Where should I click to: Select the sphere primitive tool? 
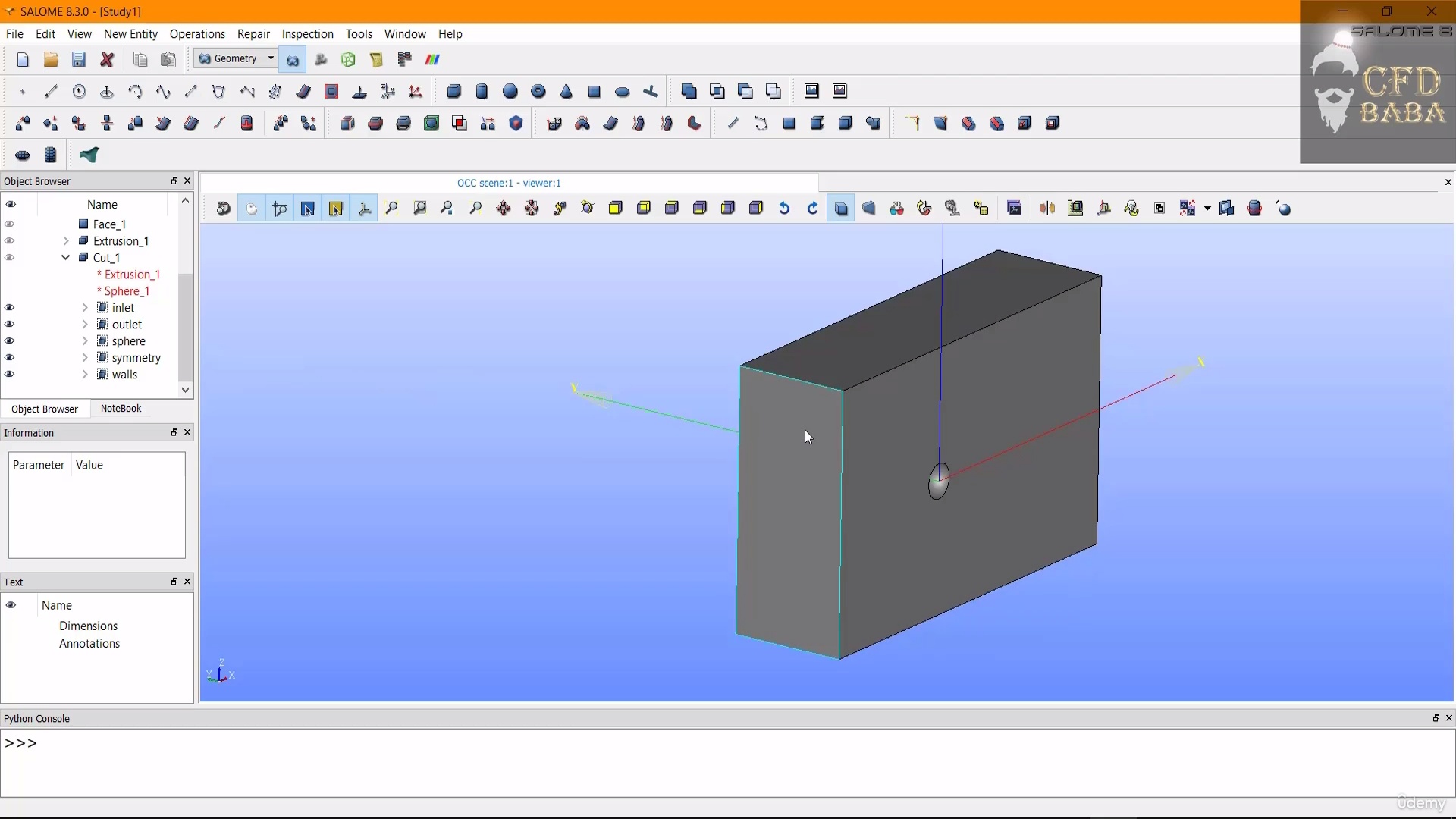[x=510, y=92]
